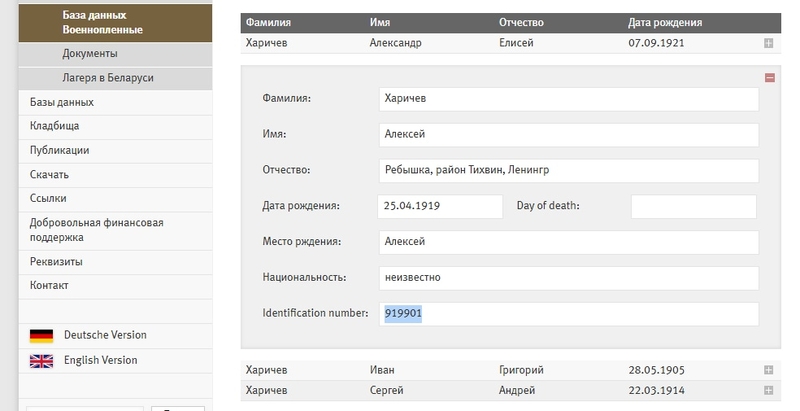This screenshot has height=411, width=800.
Task: Switch to Deutsche Version
Action: [x=105, y=335]
